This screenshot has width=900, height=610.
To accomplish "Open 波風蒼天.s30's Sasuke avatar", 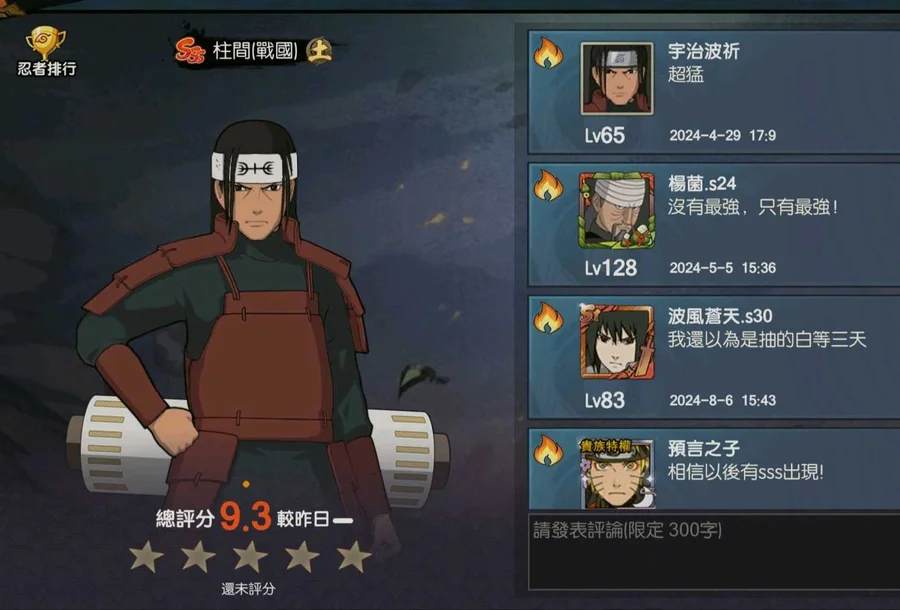I will tap(617, 343).
